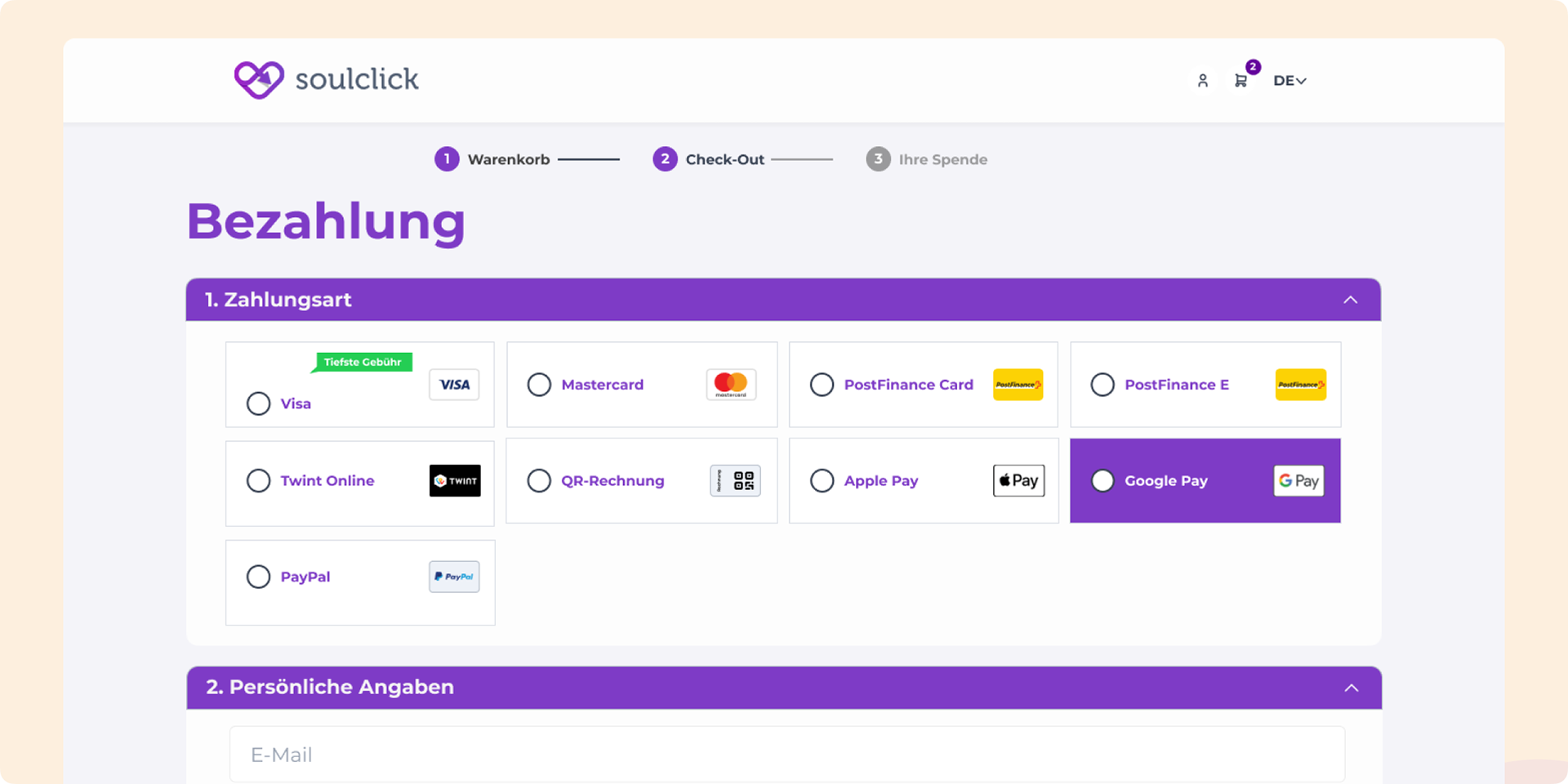Click the 2. Persönliche Angaben header title
Screen dimensions: 1568x784
pos(330,687)
